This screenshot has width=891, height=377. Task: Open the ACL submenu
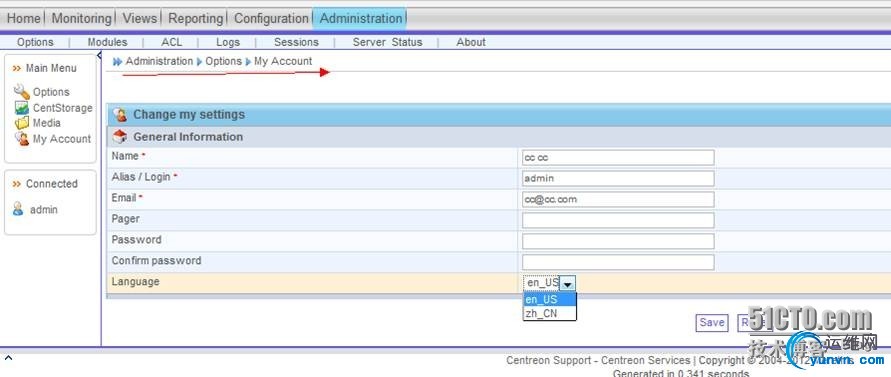tap(172, 42)
